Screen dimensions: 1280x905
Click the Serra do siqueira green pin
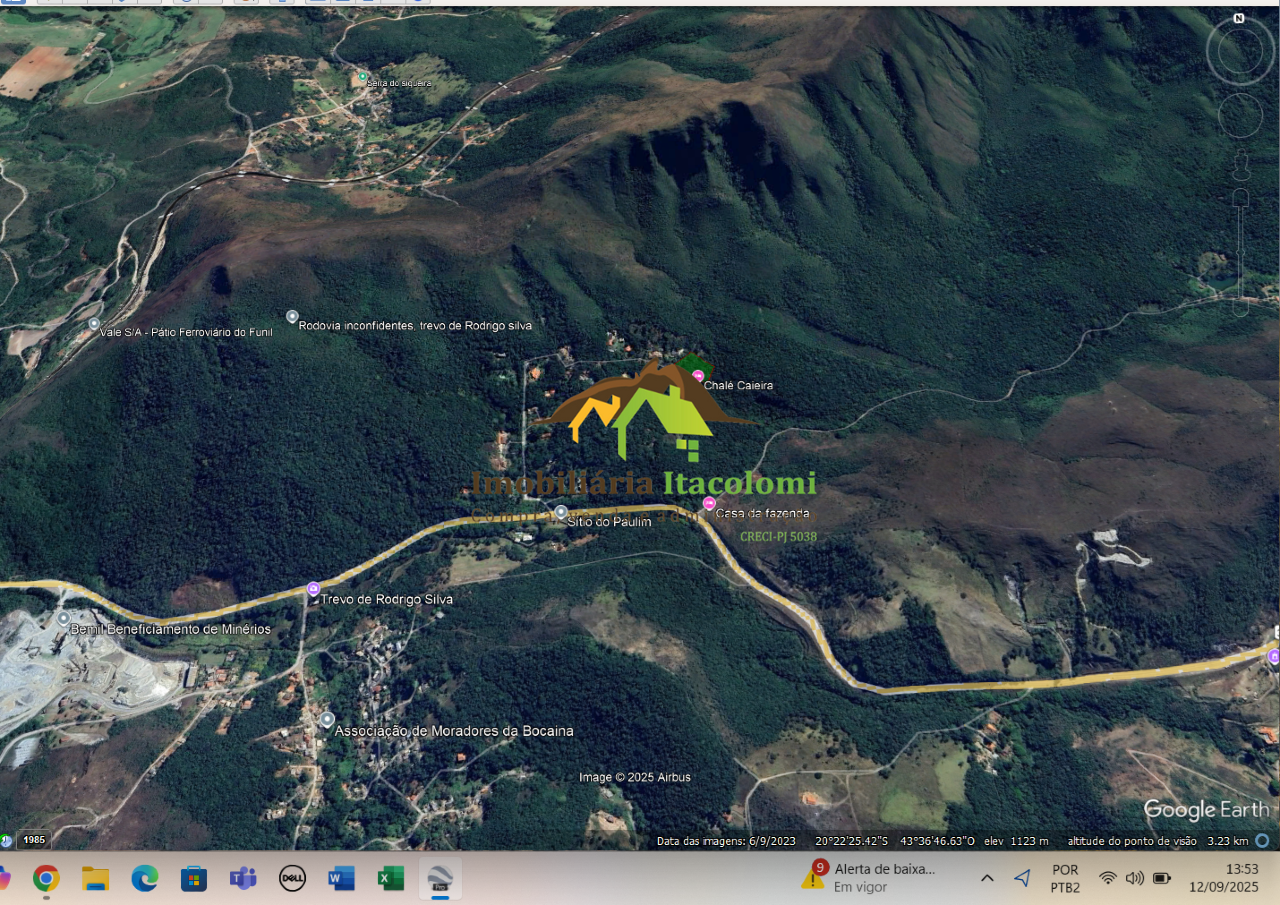pos(362,77)
